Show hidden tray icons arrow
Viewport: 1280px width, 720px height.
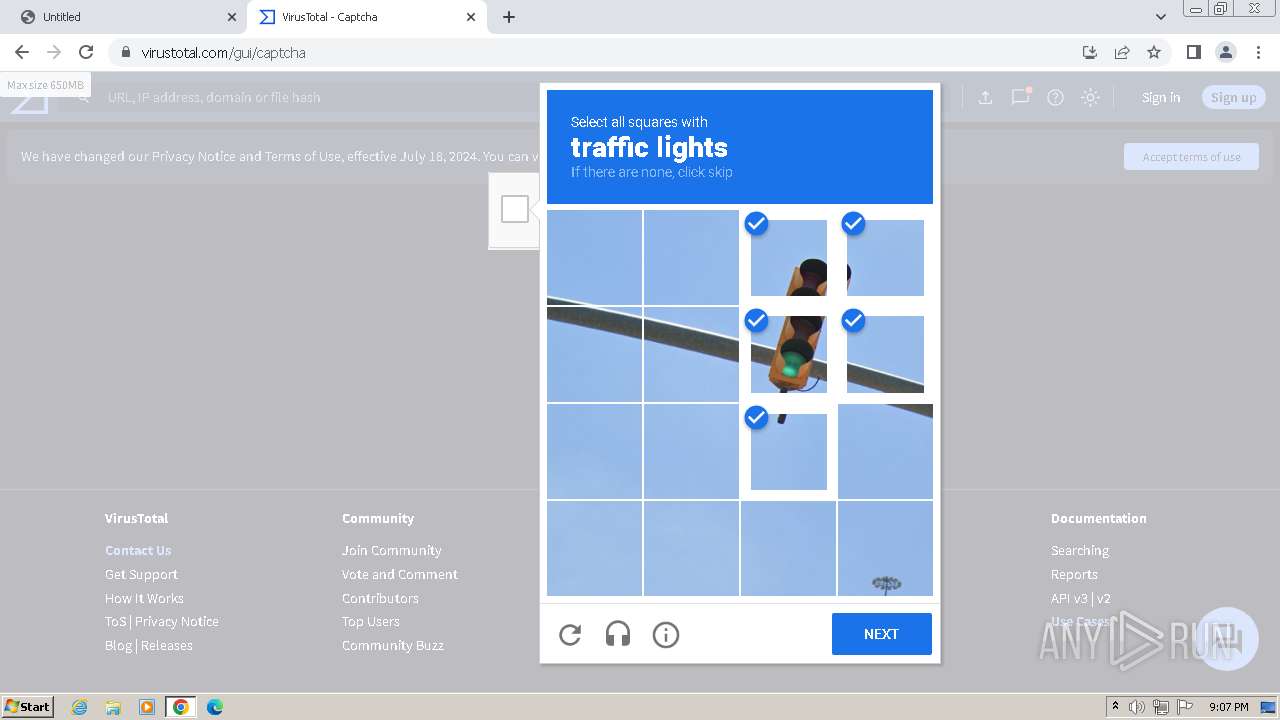1114,707
